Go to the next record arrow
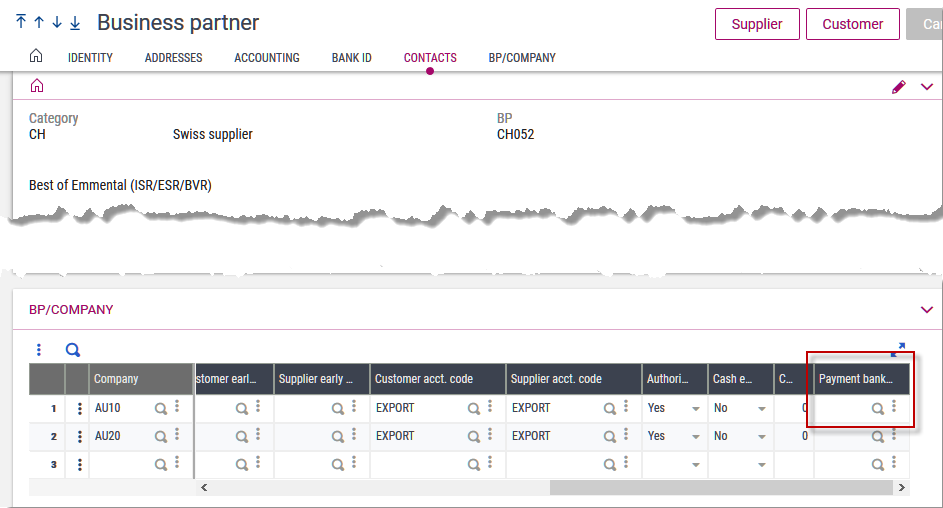The height and width of the screenshot is (508, 943). click(57, 22)
